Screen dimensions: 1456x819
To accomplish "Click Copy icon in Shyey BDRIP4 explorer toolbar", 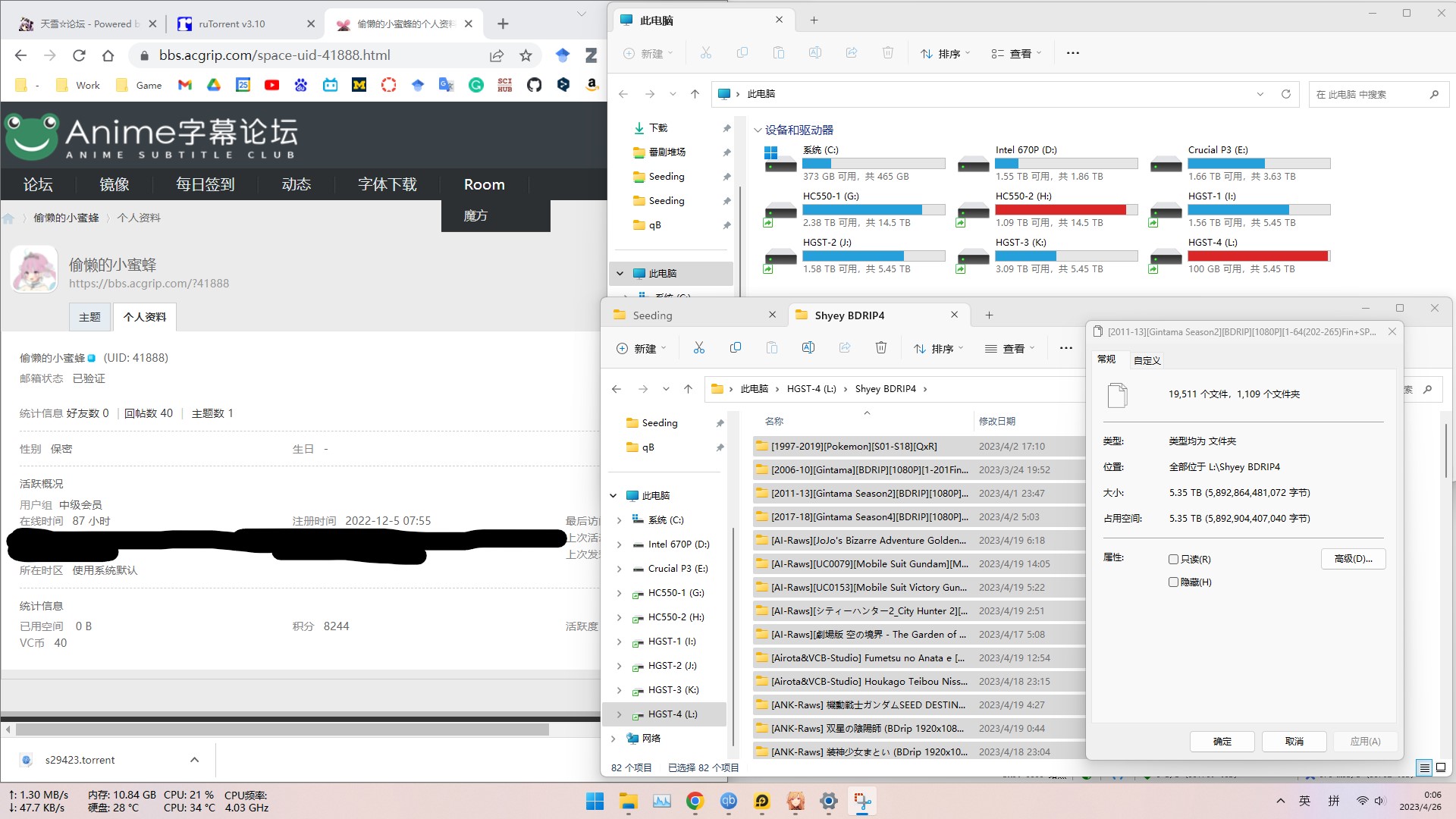I will 735,348.
